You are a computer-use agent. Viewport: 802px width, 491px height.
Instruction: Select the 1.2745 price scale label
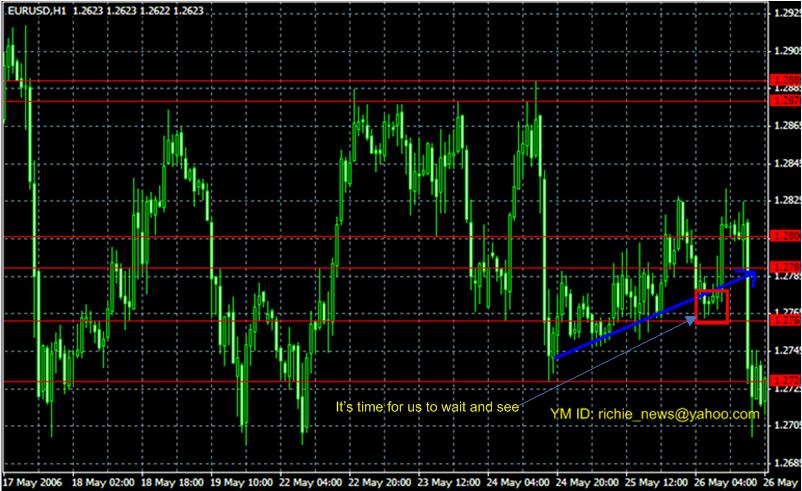(787, 350)
